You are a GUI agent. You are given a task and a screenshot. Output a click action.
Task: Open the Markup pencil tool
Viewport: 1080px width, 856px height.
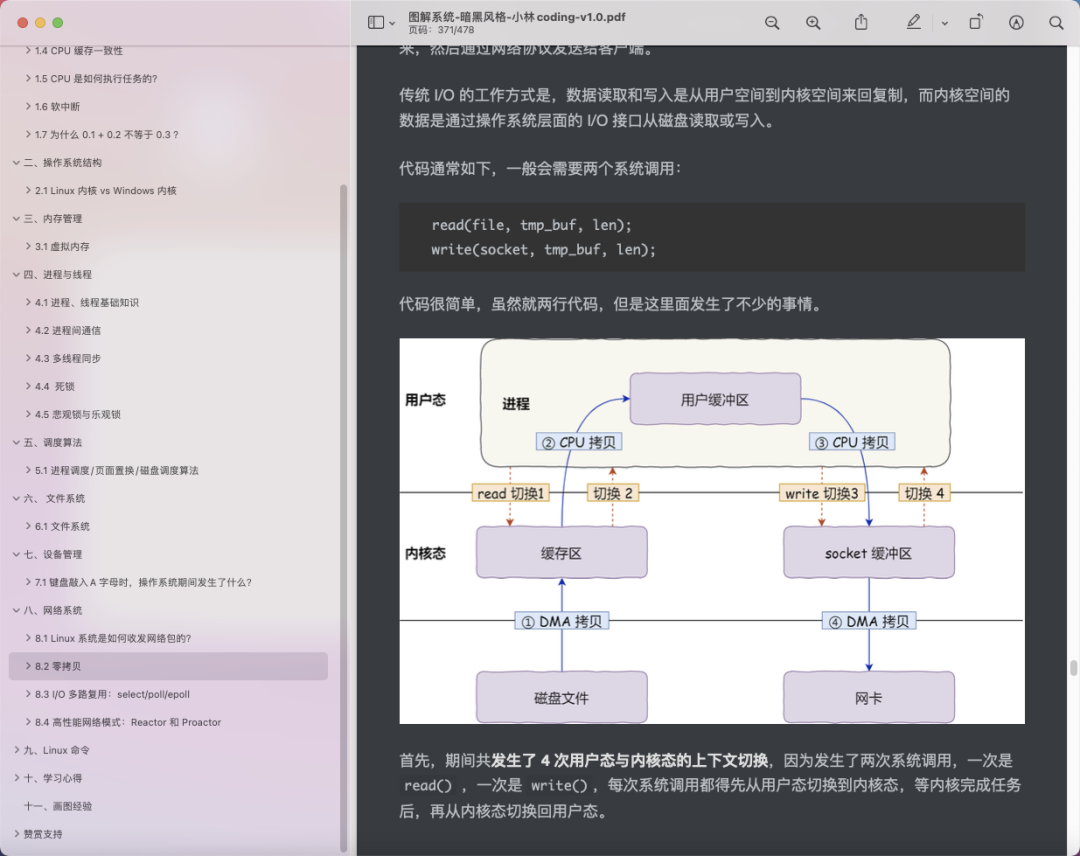click(913, 22)
